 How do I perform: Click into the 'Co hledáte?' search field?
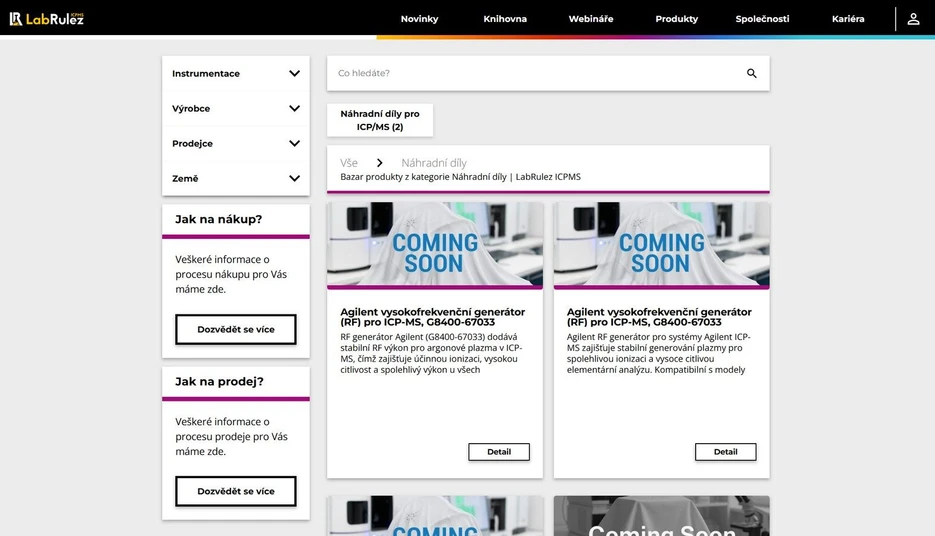coord(535,73)
